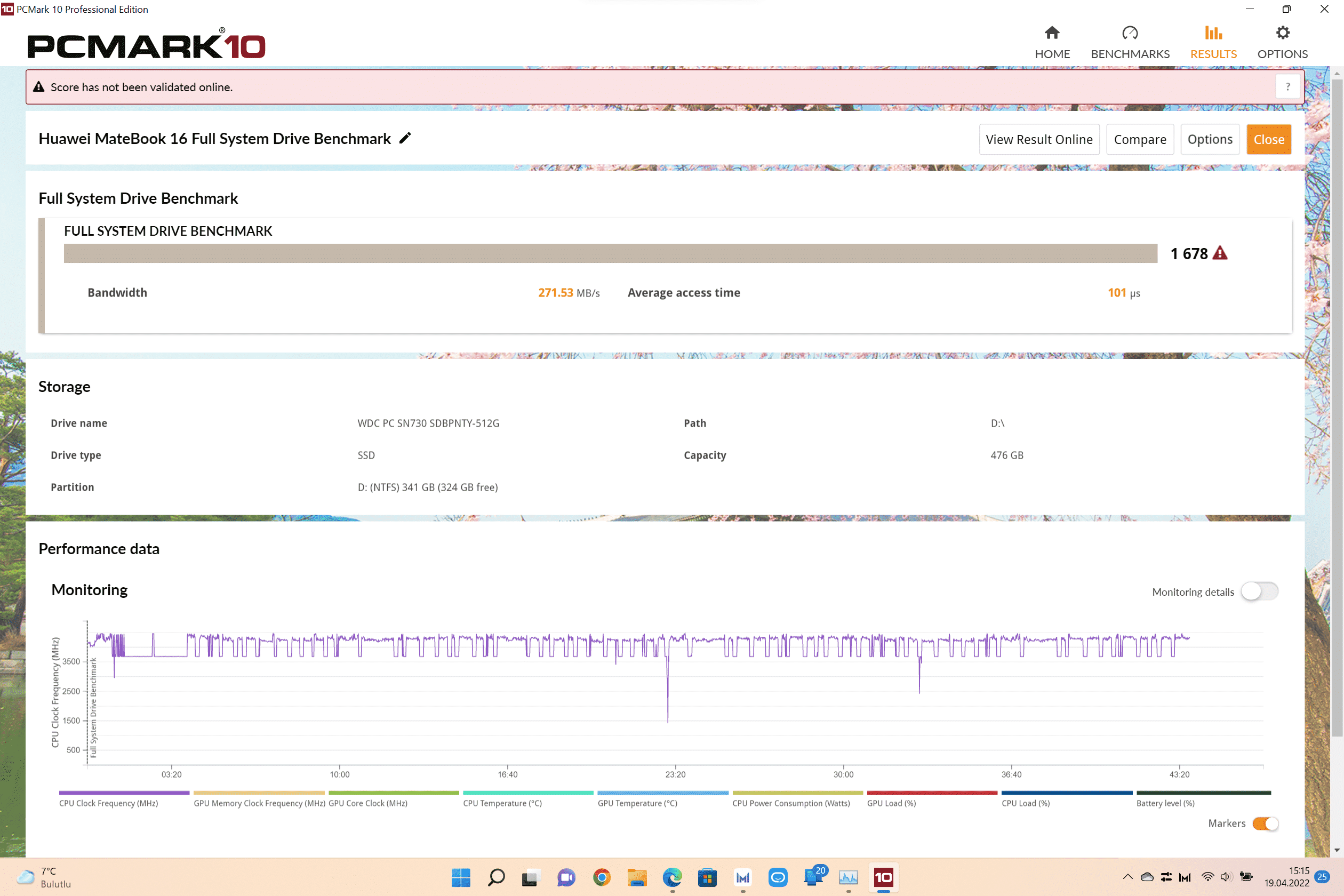1344x896 pixels.
Task: Open the Options gear tab
Action: pyautogui.click(x=1282, y=42)
